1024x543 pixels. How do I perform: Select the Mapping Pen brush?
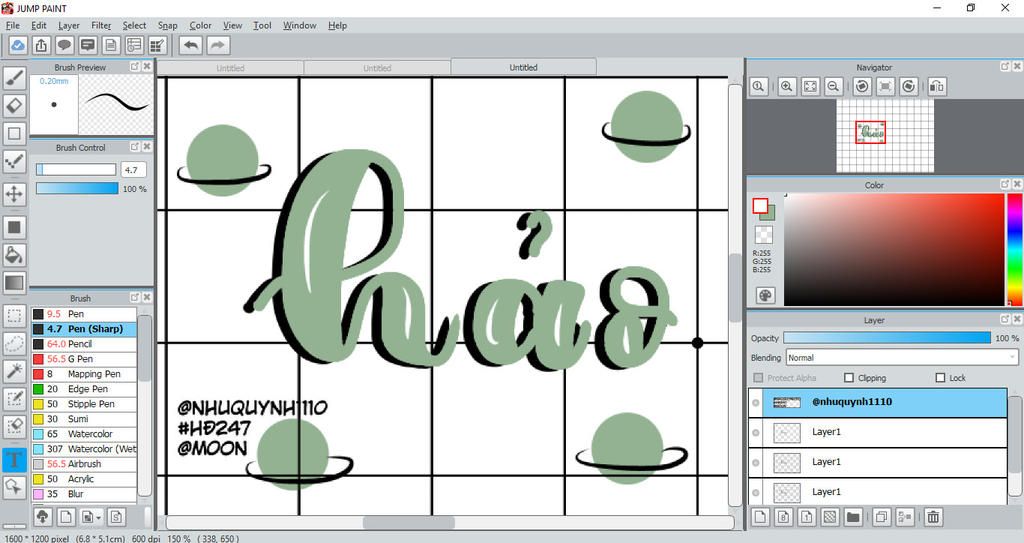coord(84,374)
